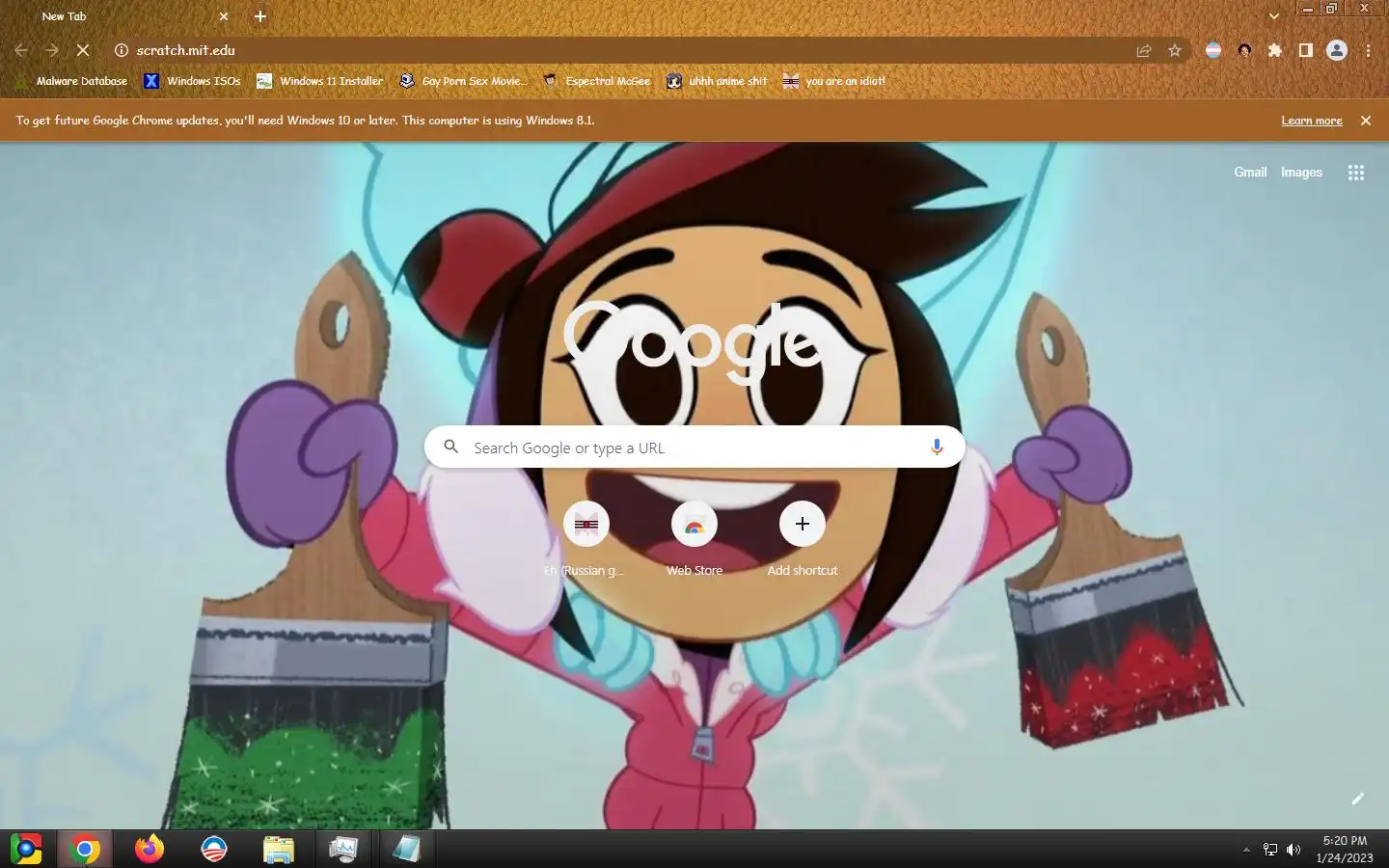Open the clock showing 5:20 PM
The image size is (1389, 868).
1345,849
